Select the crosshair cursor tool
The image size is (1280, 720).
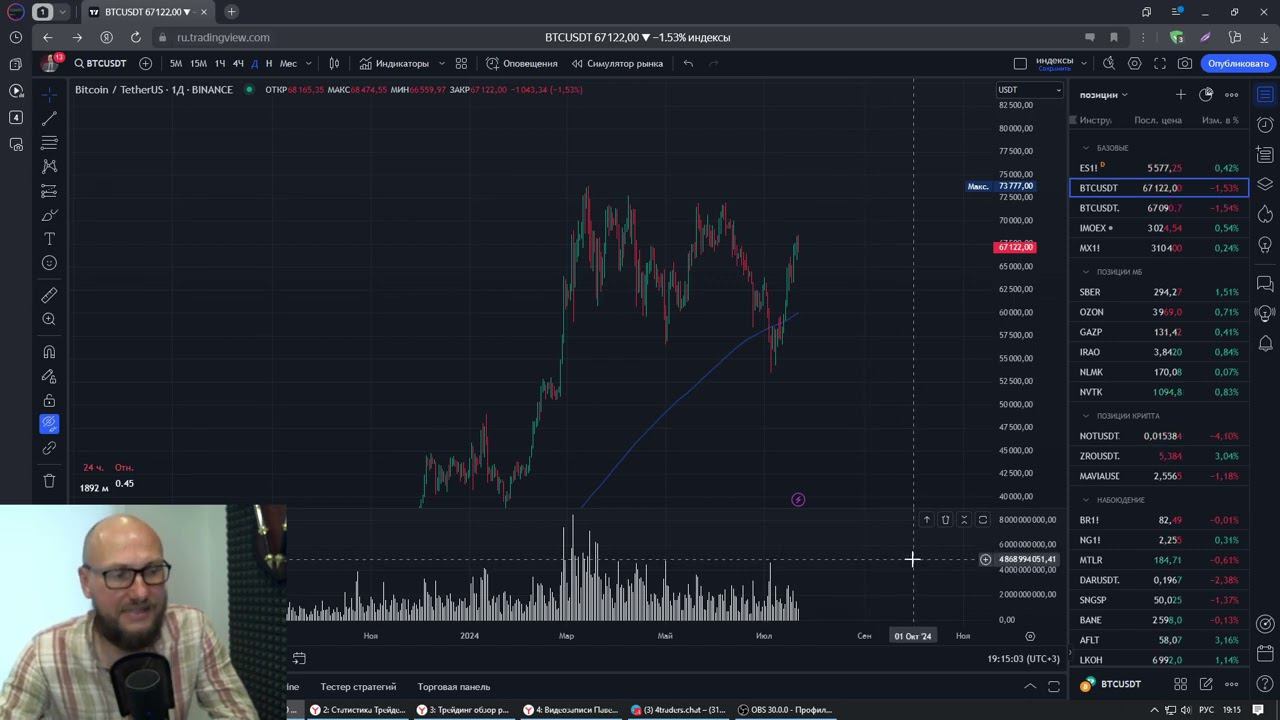[x=49, y=94]
